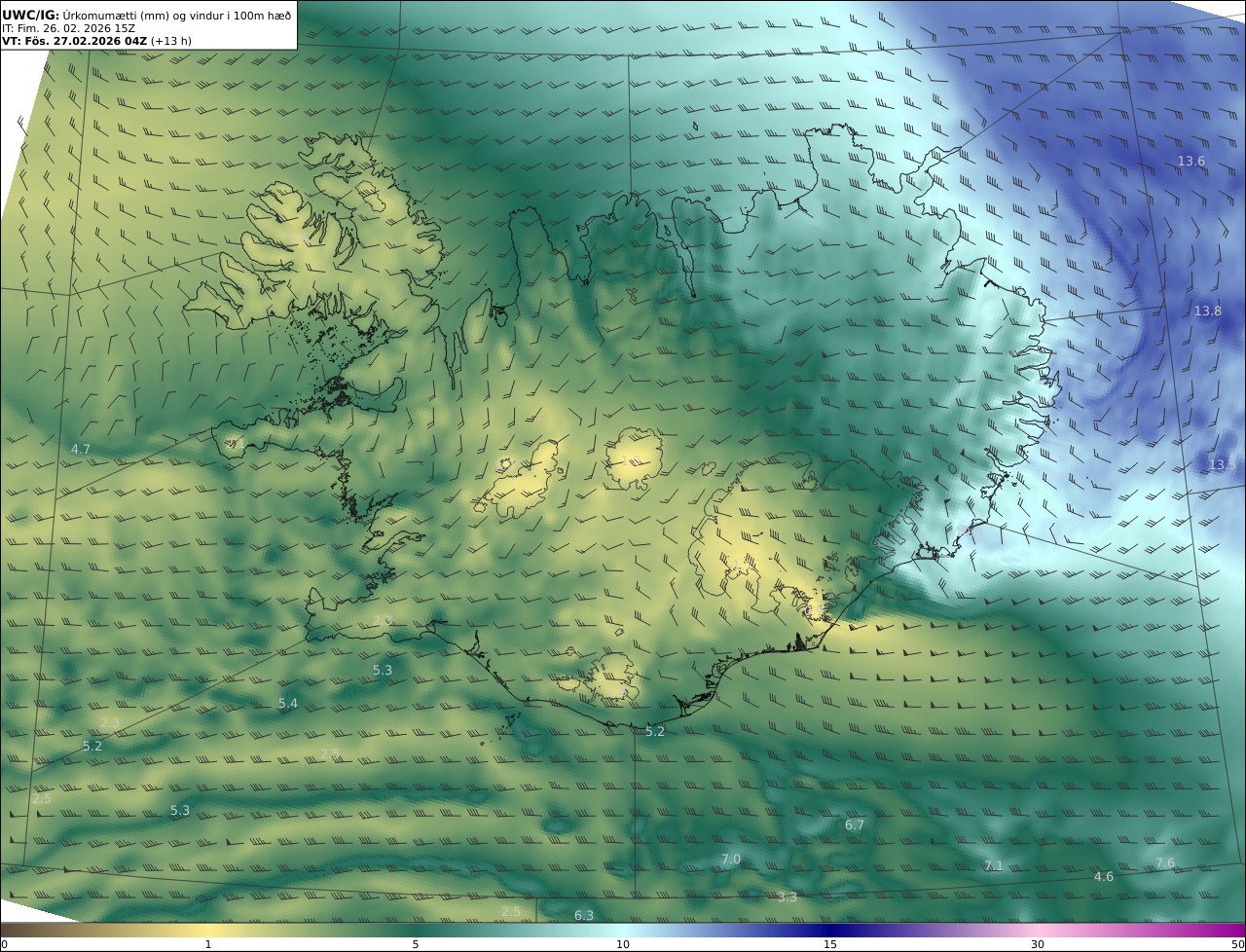Click the colour scale tick label 10
The image size is (1246, 952).
623,945
